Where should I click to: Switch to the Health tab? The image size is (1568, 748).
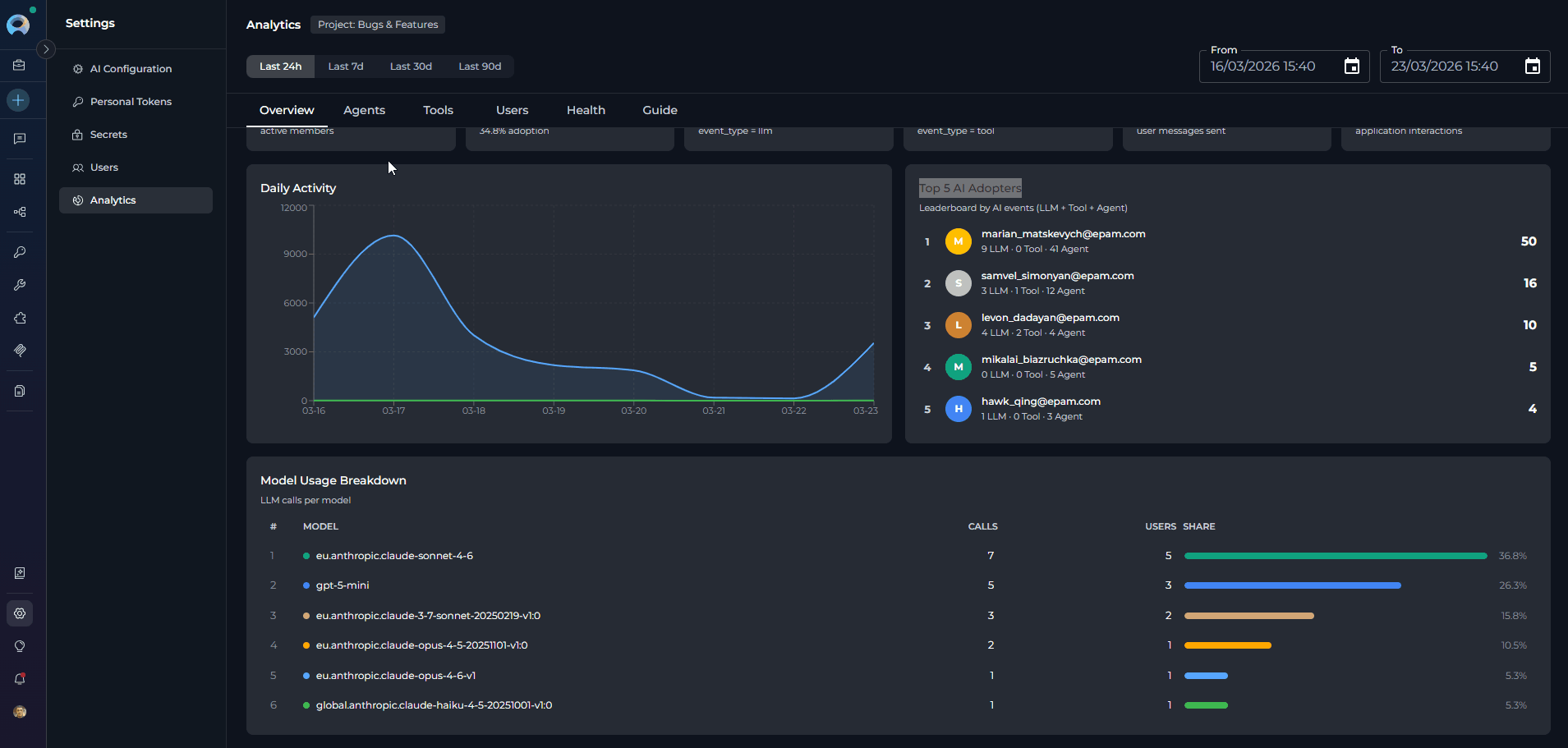coord(585,109)
